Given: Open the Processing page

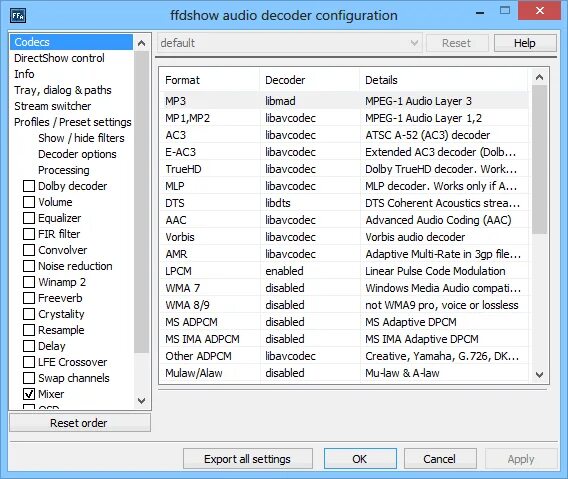Looking at the screenshot, I should pyautogui.click(x=64, y=170).
